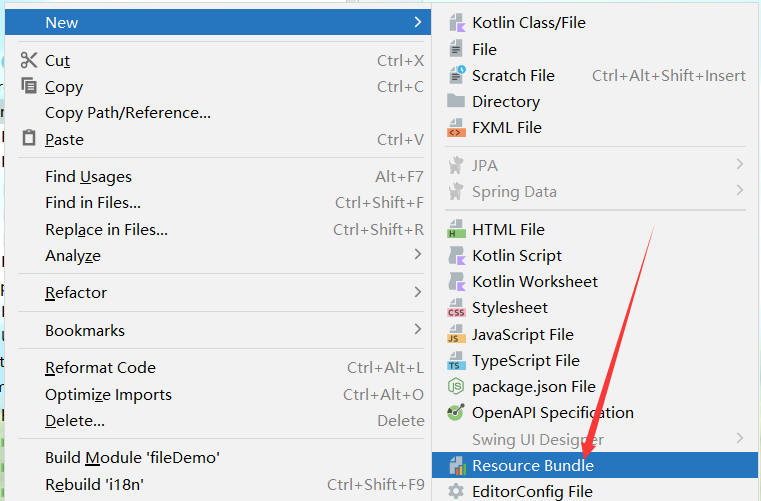The height and width of the screenshot is (501, 761).
Task: Click the Kotlin Class/File icon
Action: tap(456, 22)
